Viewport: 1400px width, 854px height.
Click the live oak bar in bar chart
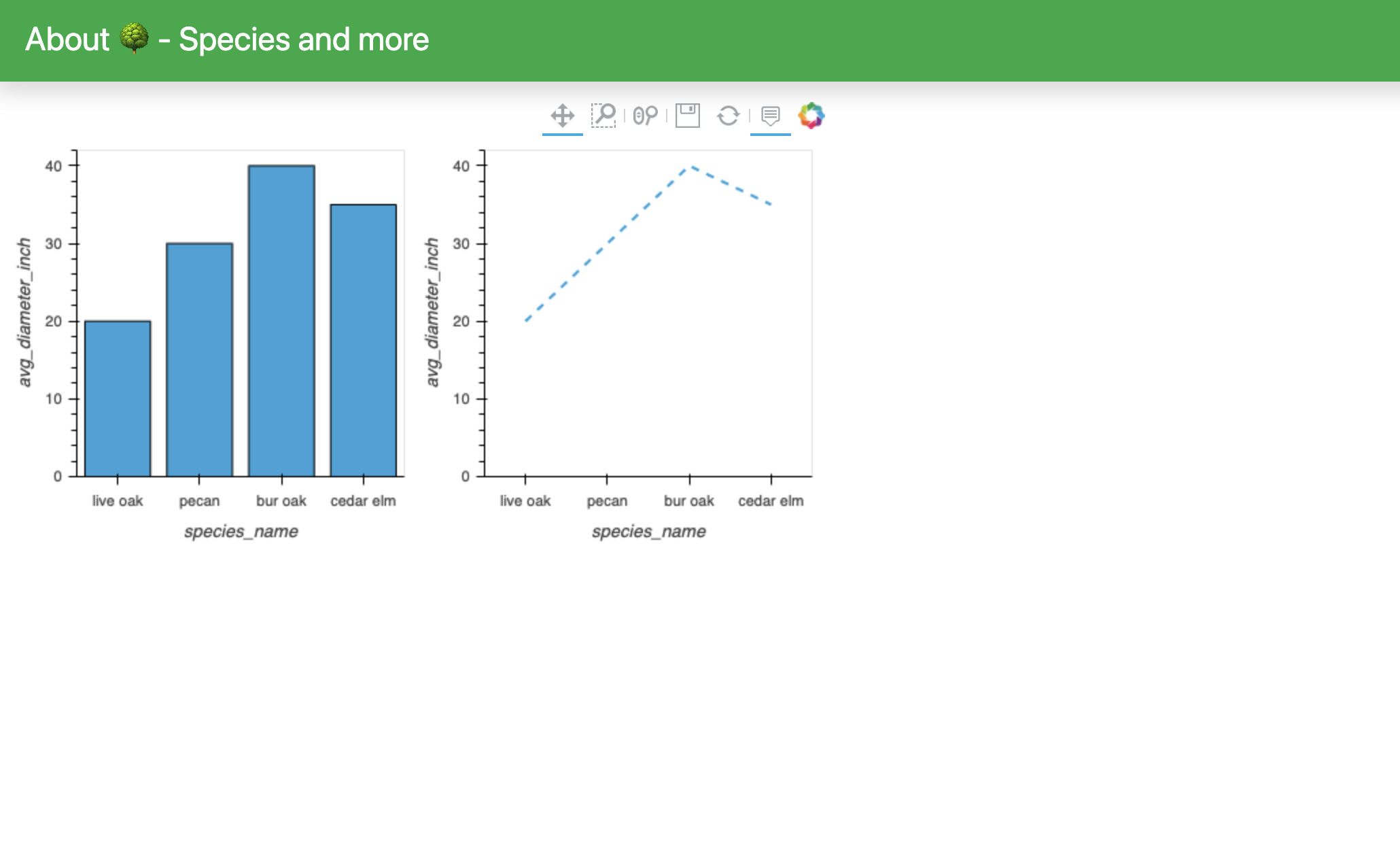pos(118,398)
